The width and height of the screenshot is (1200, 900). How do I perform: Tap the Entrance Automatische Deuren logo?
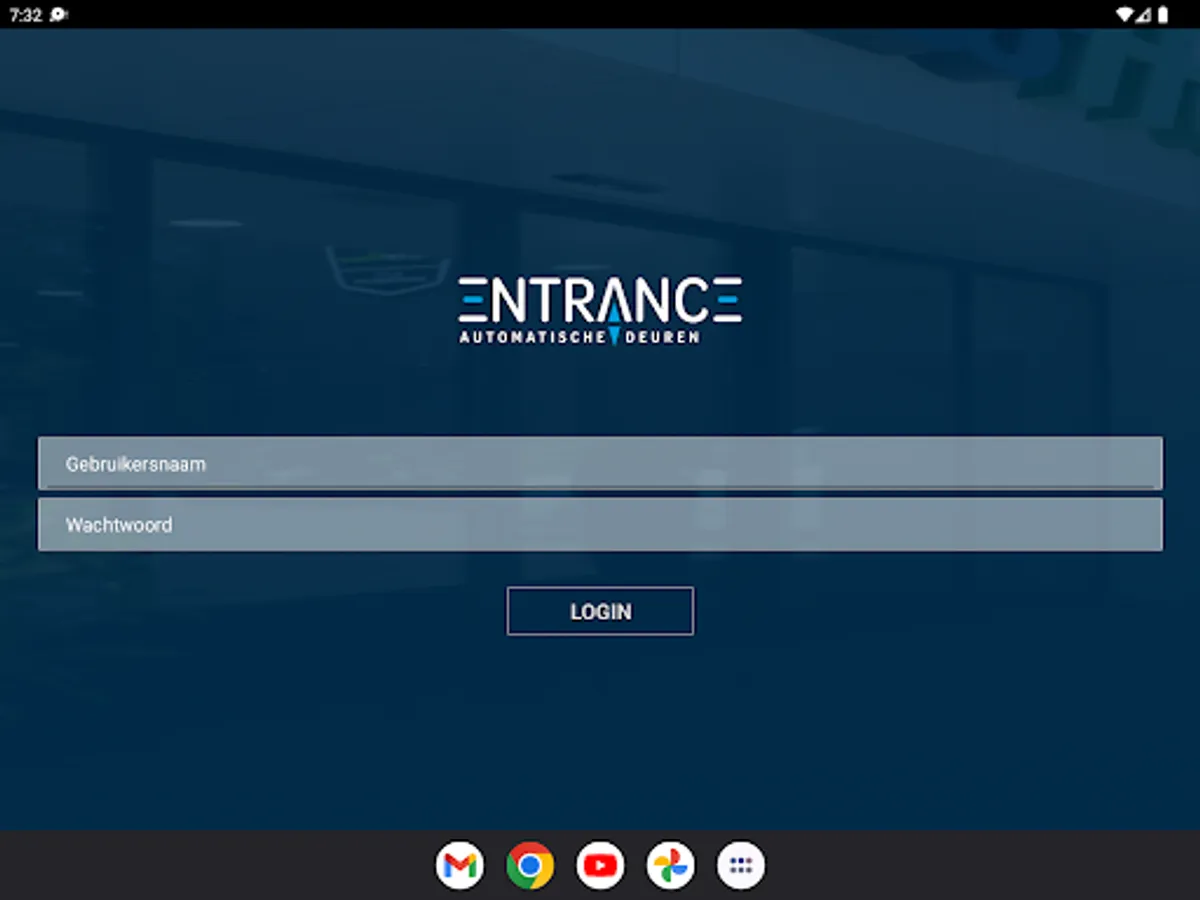(600, 311)
